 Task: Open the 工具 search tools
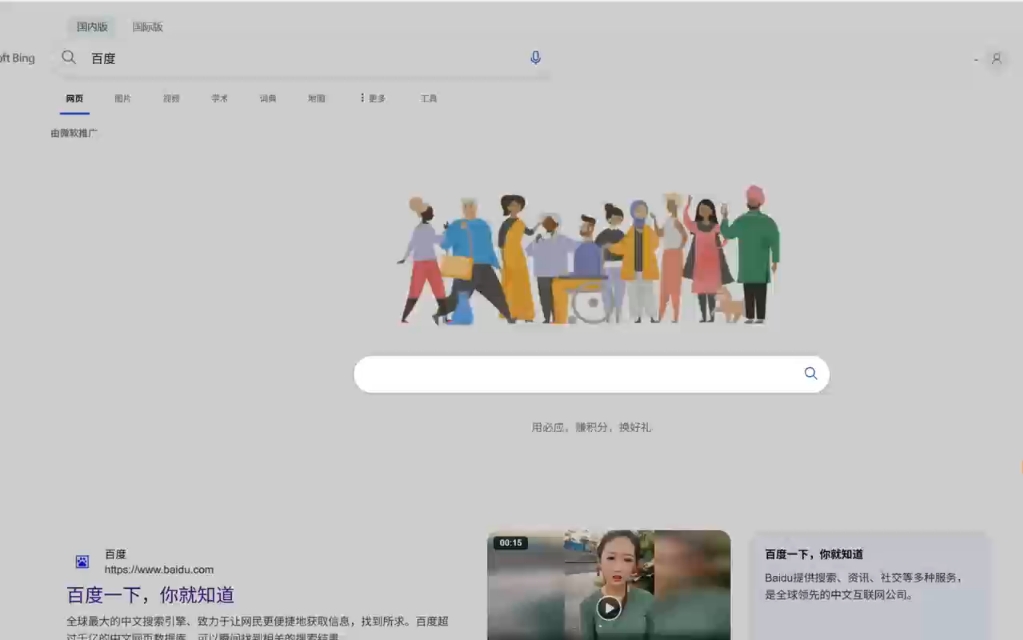pyautogui.click(x=429, y=99)
